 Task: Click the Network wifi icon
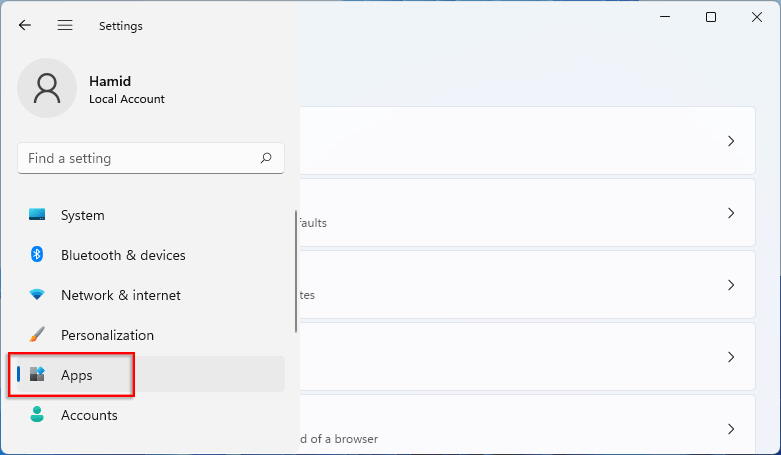point(37,295)
